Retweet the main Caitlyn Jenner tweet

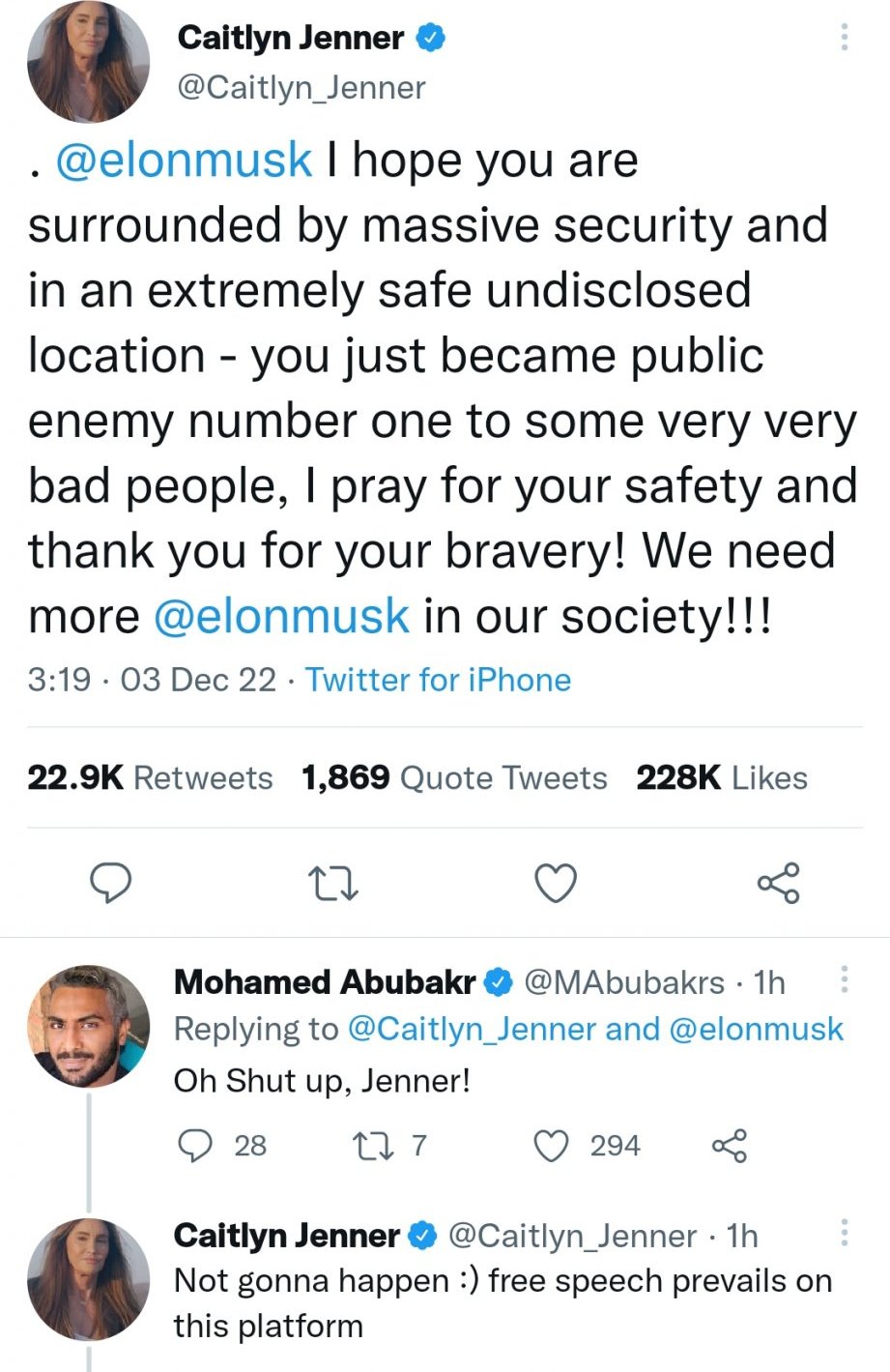[332, 882]
